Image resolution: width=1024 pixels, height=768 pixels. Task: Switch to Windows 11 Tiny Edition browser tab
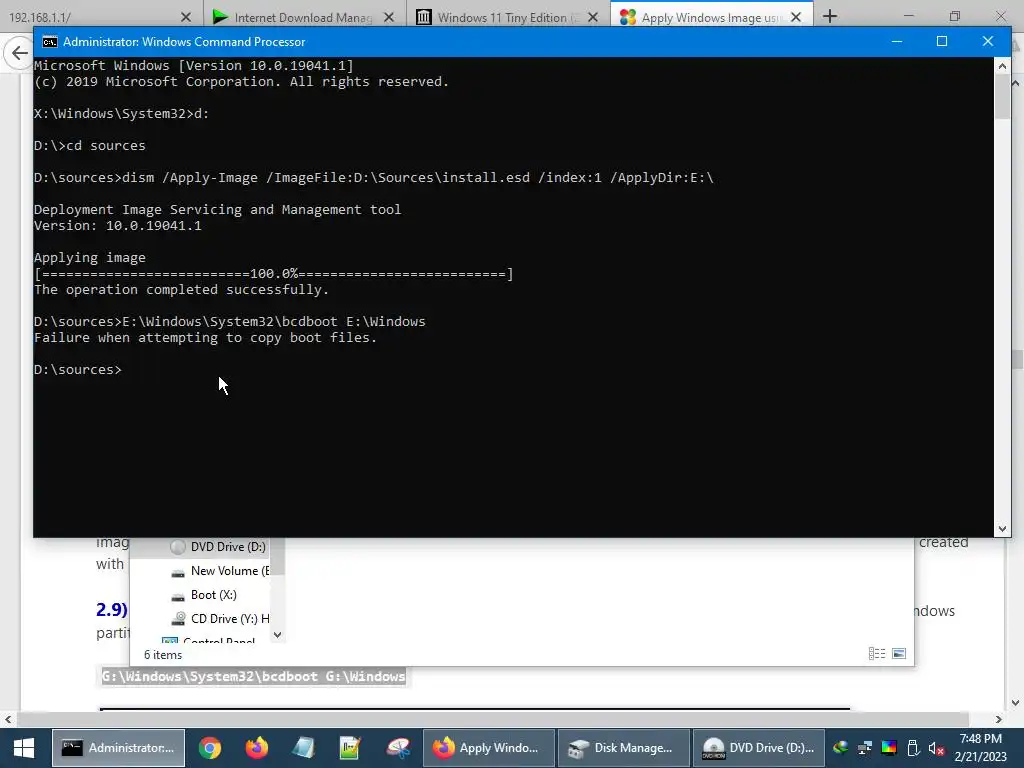[x=496, y=18]
